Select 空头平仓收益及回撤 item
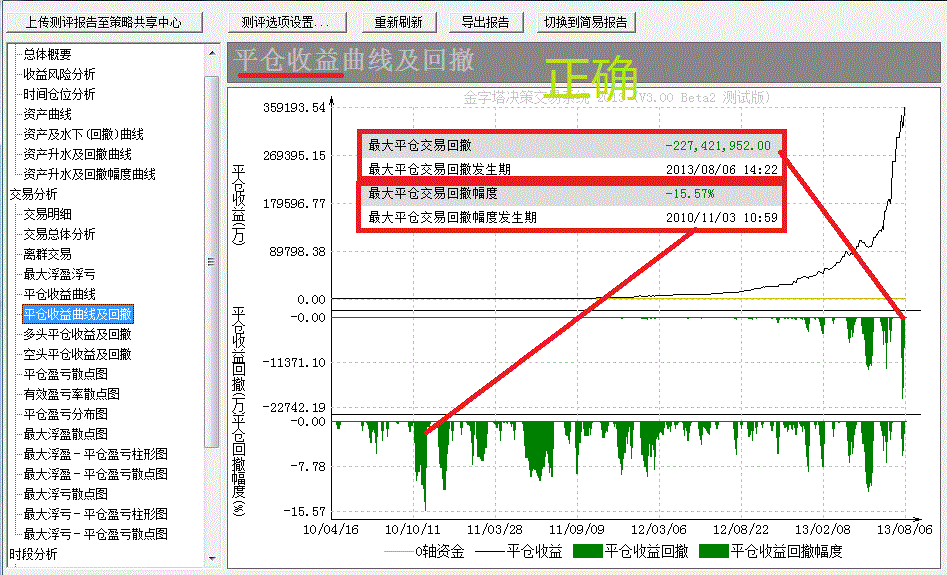947x575 pixels. click(77, 354)
